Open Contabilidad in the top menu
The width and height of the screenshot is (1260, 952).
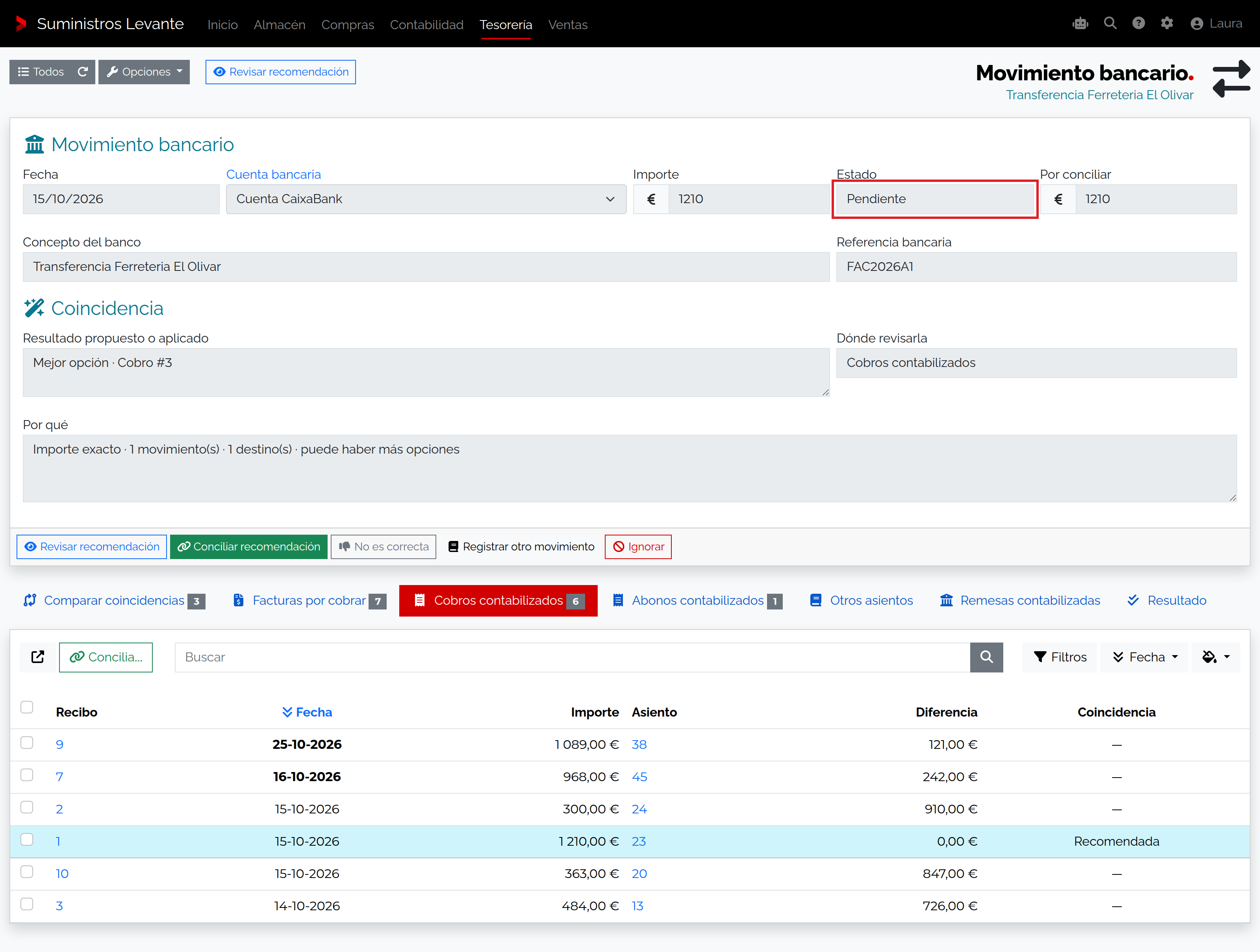pyautogui.click(x=427, y=24)
